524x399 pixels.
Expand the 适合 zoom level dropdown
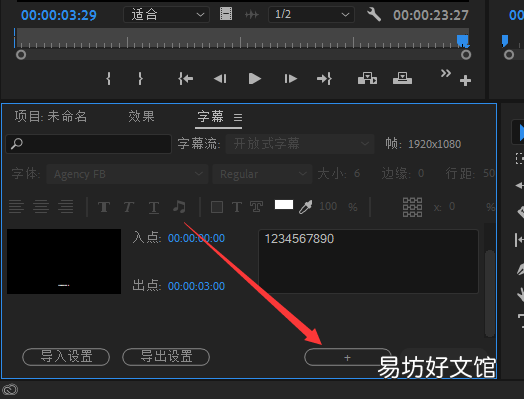[x=166, y=15]
